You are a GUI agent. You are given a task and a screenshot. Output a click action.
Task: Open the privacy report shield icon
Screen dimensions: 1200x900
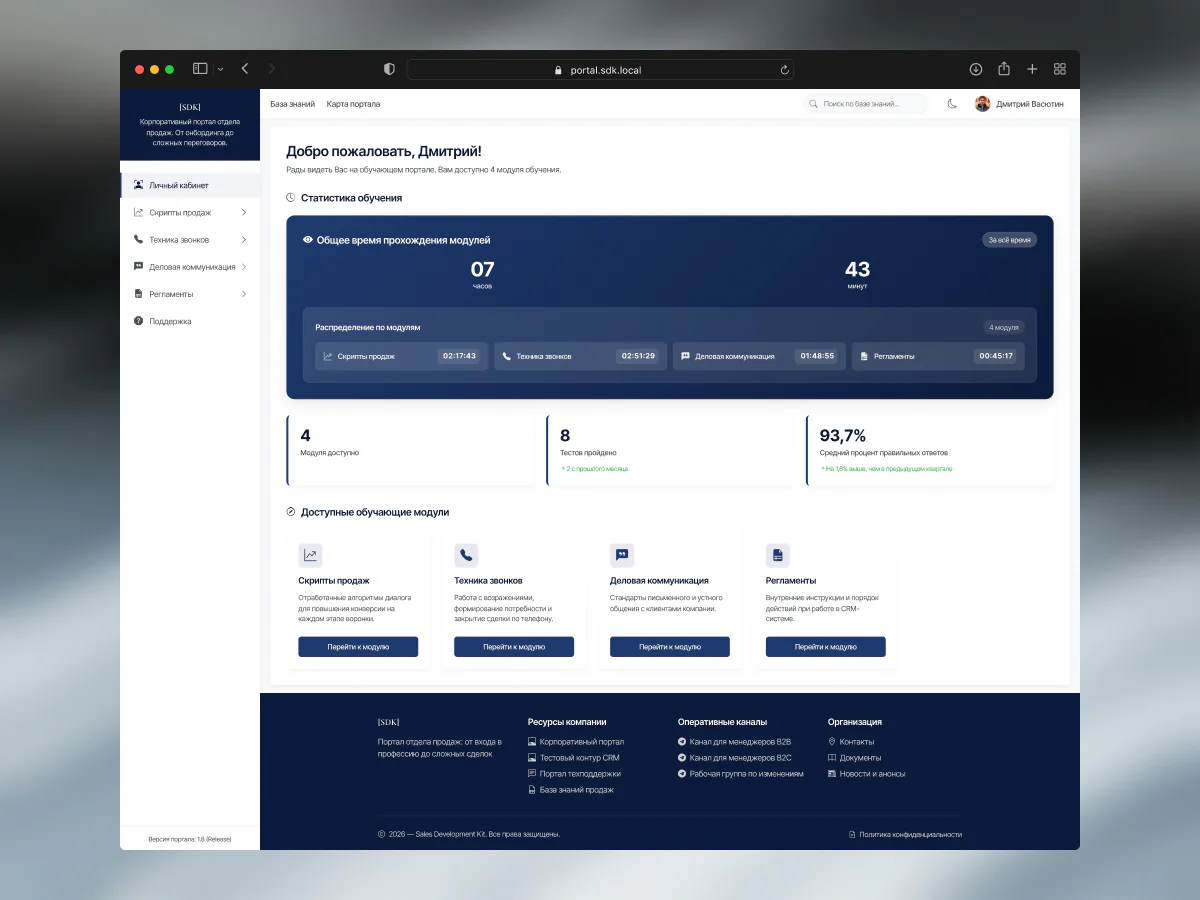coord(389,69)
